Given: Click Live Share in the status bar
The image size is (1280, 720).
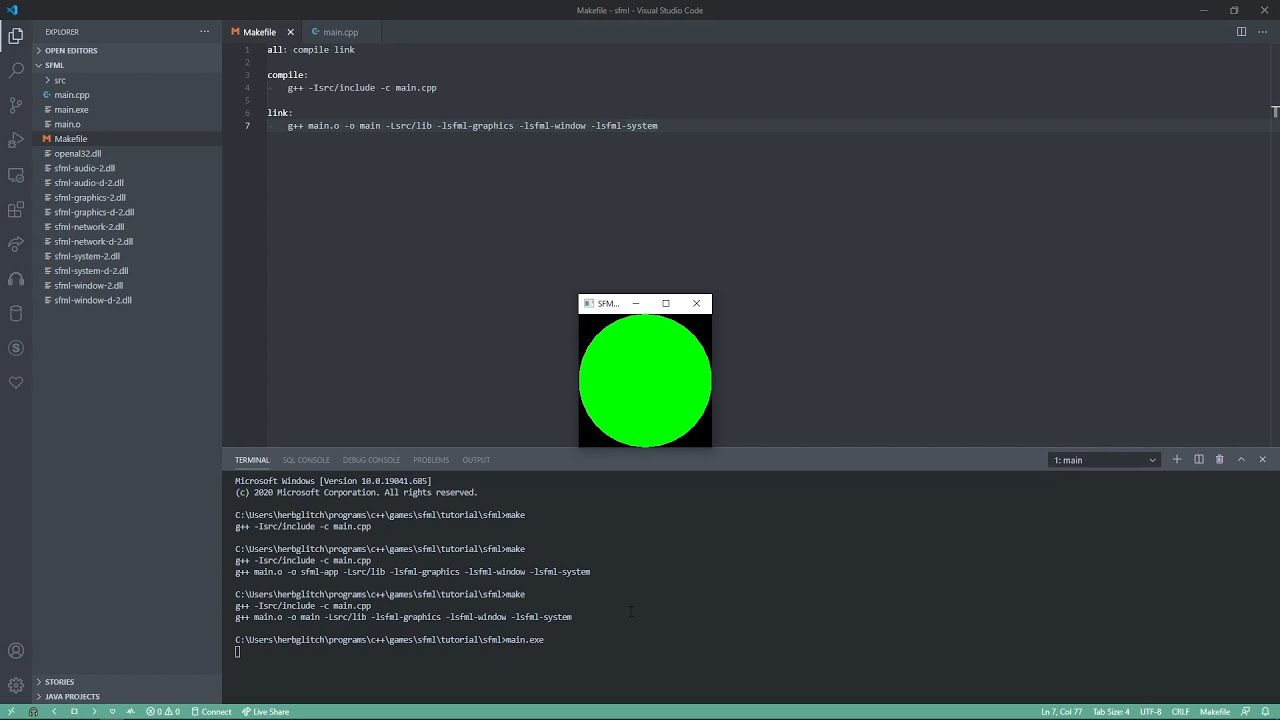Looking at the screenshot, I should [x=266, y=712].
